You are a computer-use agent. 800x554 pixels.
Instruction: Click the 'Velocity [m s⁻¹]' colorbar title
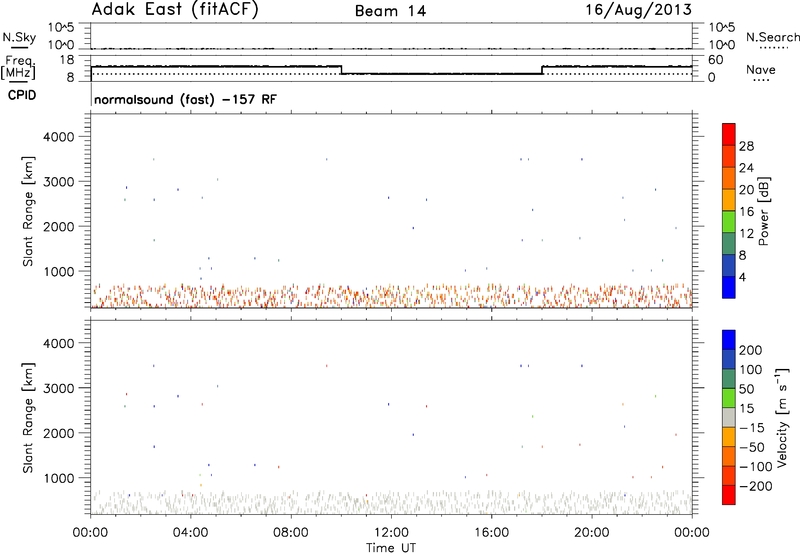(782, 417)
